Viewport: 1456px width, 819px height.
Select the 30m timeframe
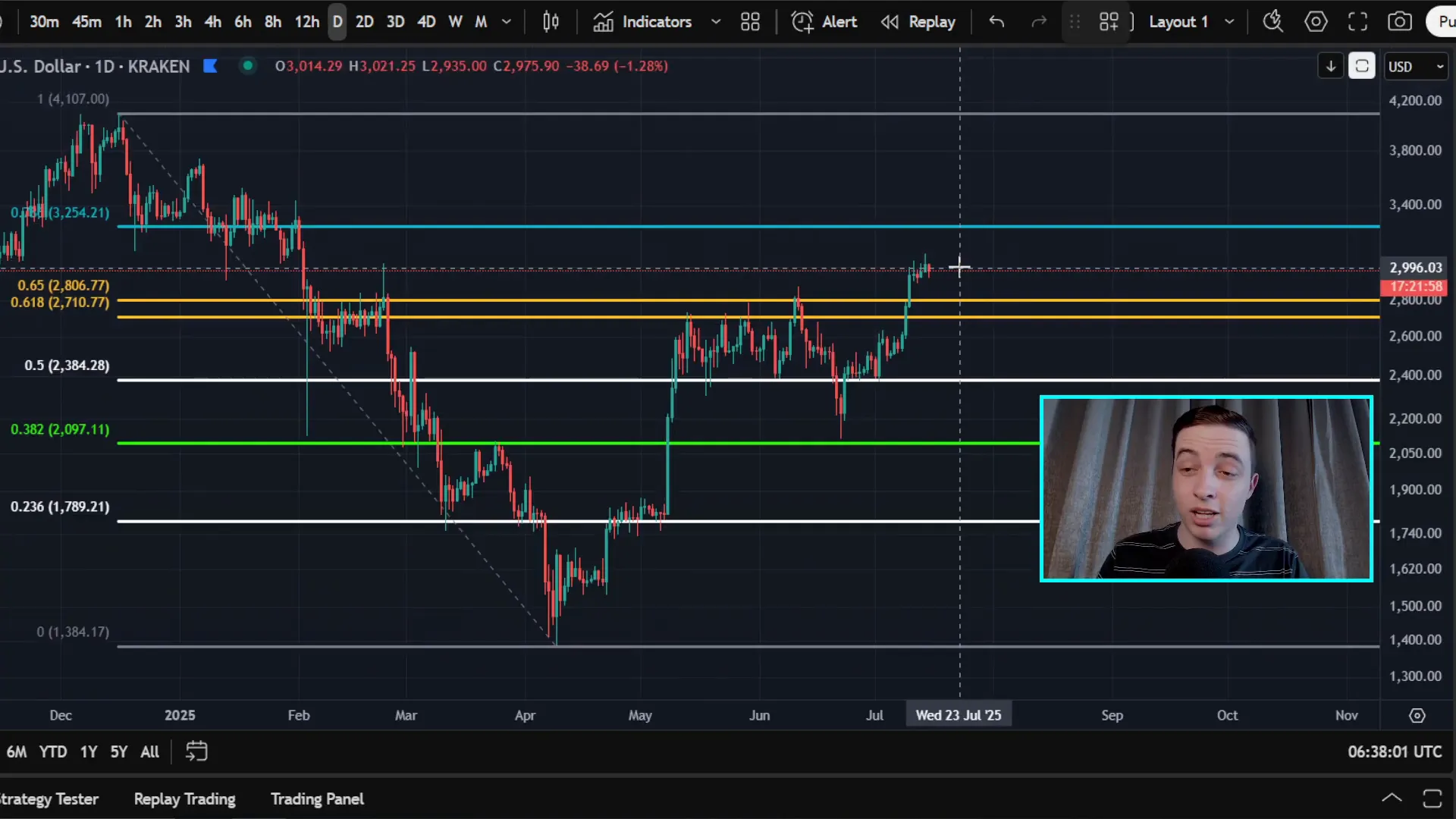coord(44,21)
